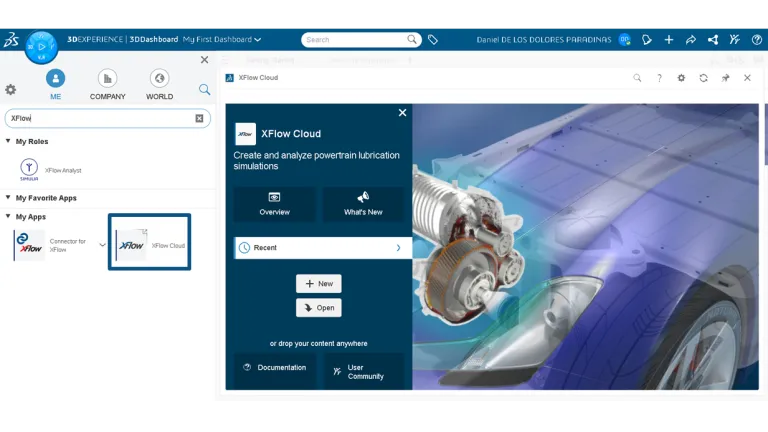Click the Open button
Image resolution: width=768 pixels, height=432 pixels.
319,308
